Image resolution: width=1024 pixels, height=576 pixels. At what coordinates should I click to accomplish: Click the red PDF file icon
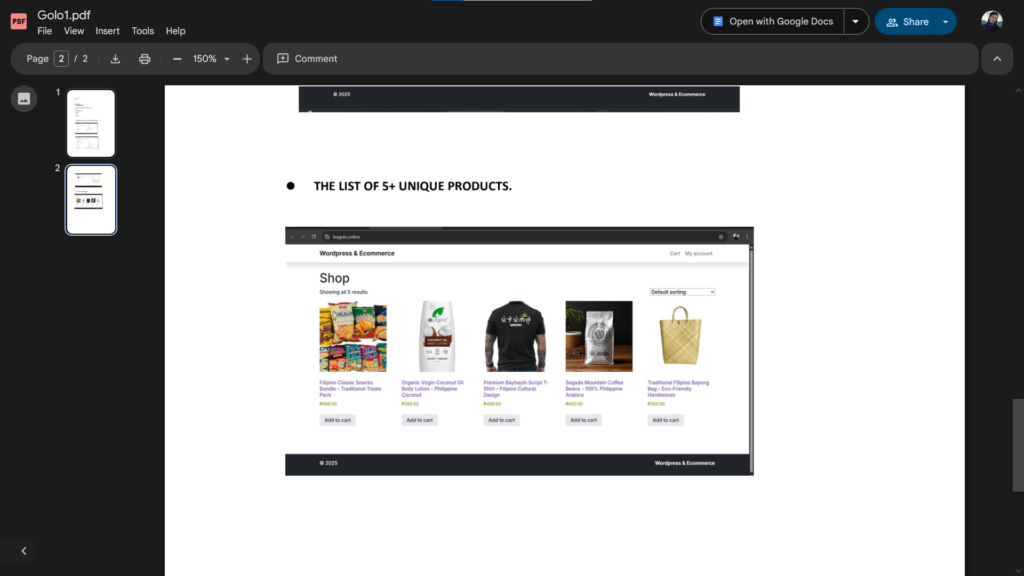coord(18,22)
